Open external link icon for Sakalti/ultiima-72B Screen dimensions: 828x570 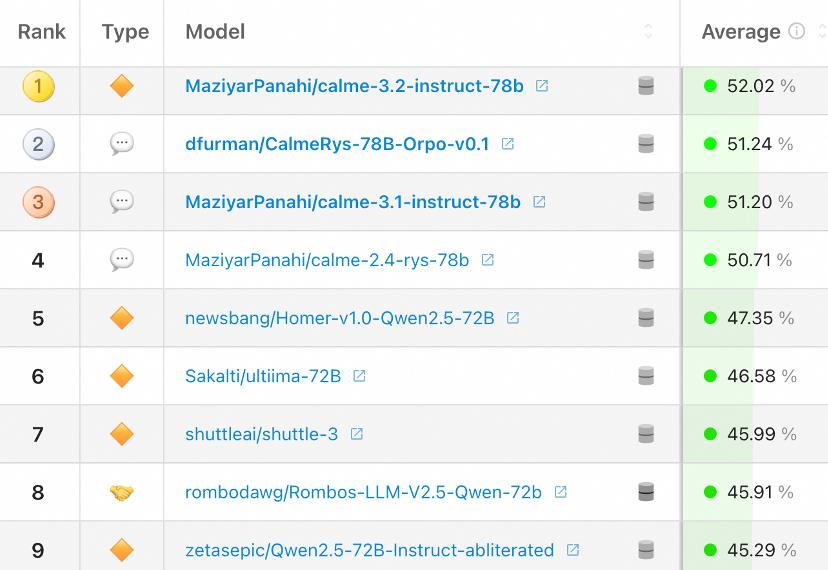[x=359, y=376]
